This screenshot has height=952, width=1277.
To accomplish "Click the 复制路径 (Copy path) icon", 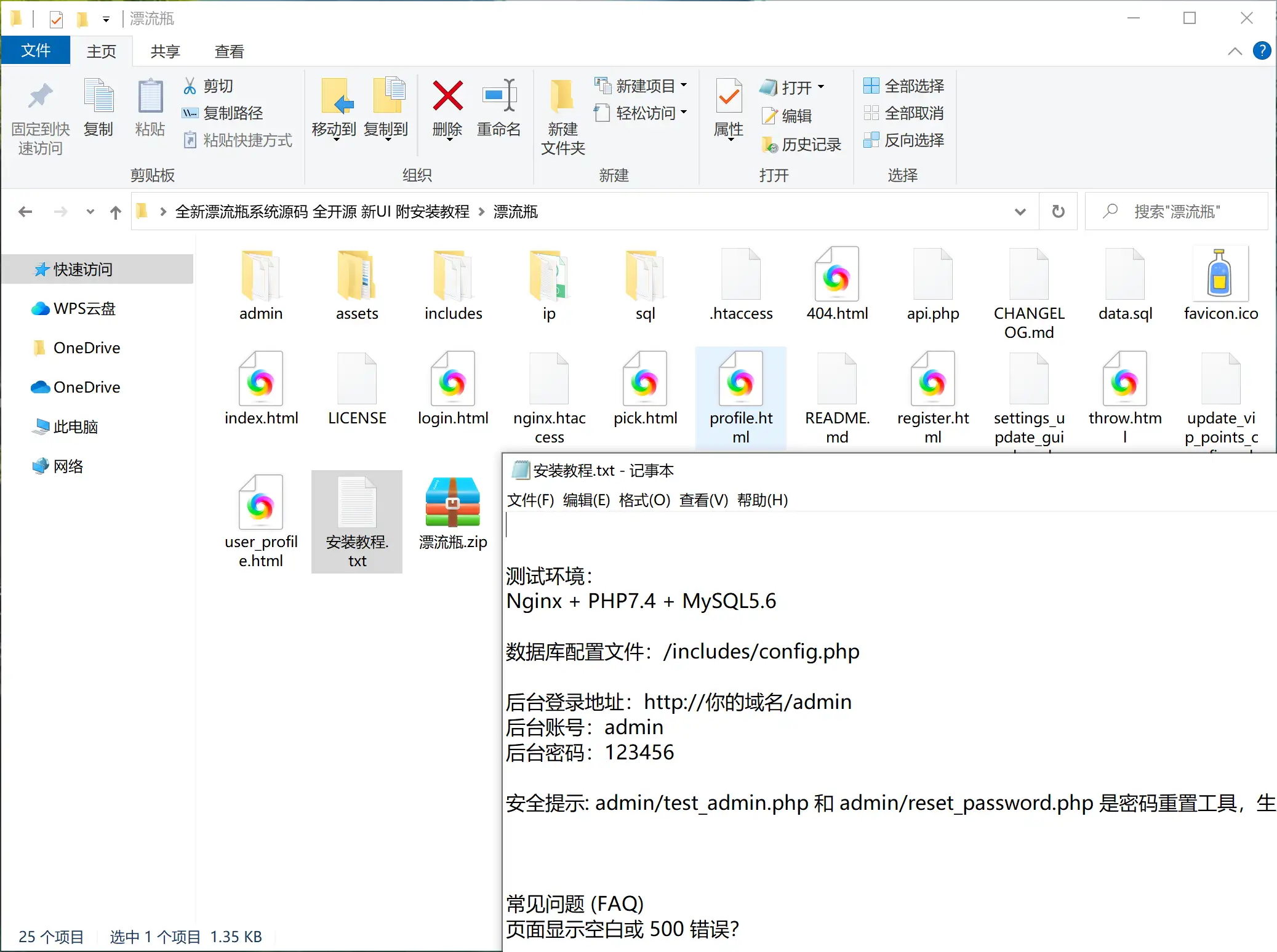I will pos(190,113).
